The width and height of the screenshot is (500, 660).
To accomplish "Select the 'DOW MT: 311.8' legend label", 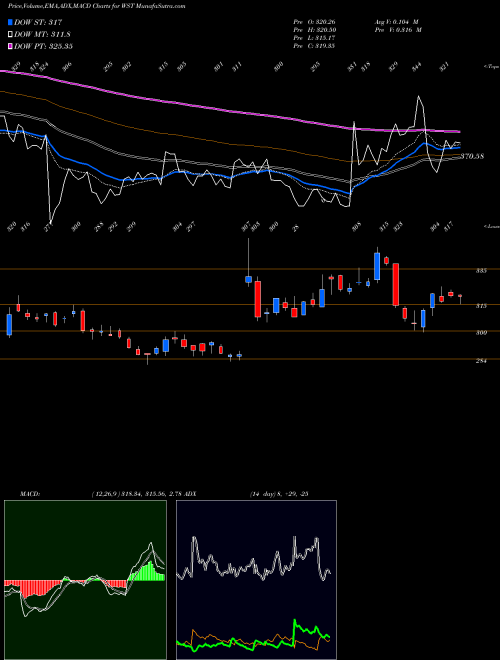I will [42, 35].
